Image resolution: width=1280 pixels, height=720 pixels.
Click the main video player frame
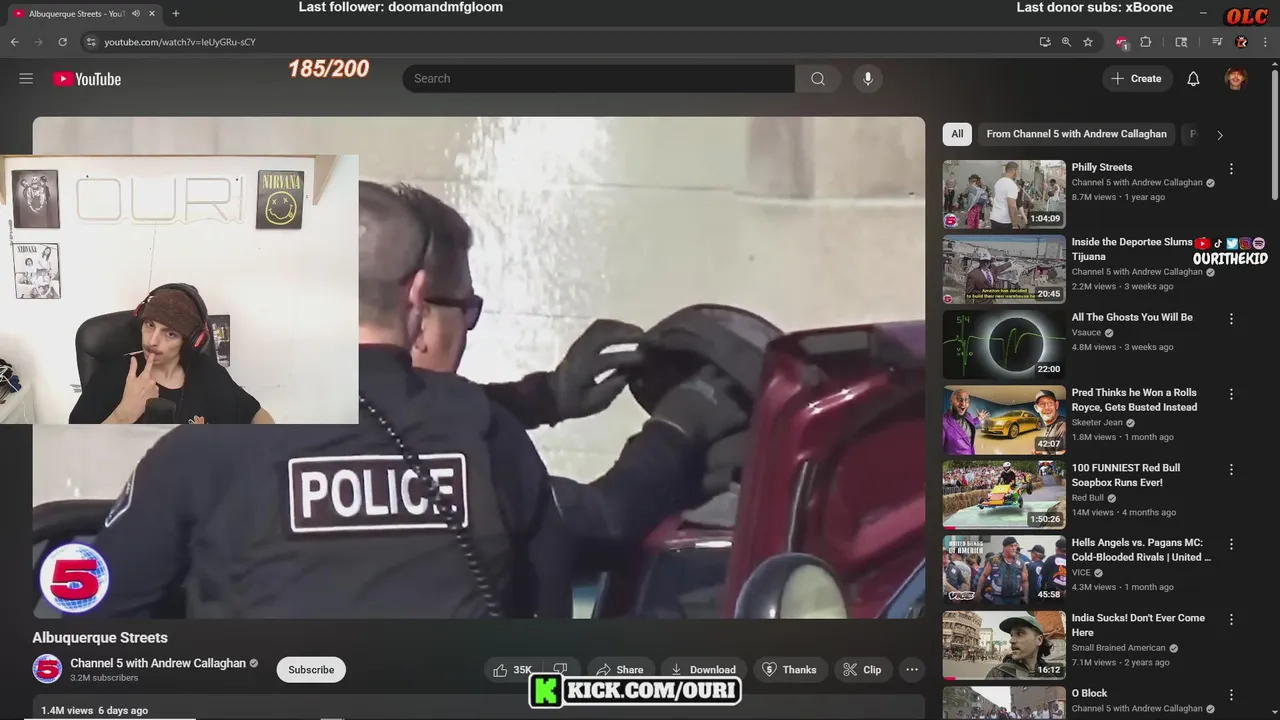(478, 367)
